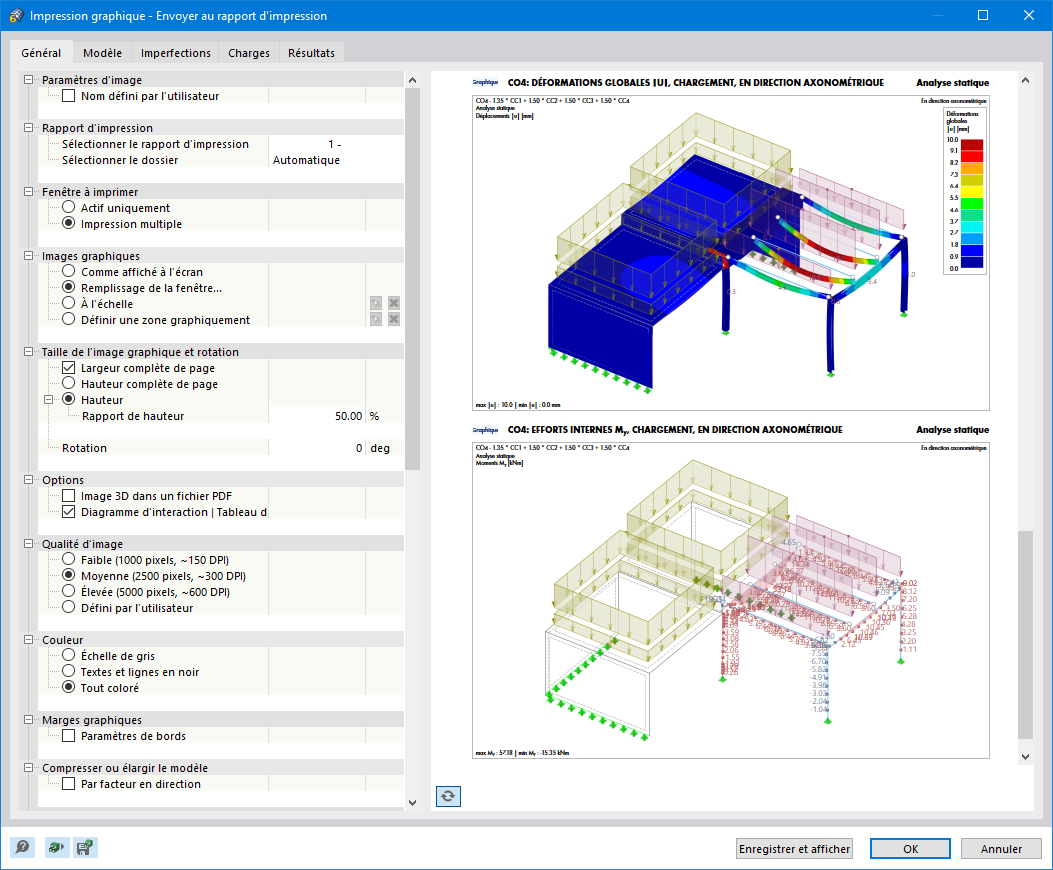The height and width of the screenshot is (870, 1053).
Task: Collapse the Images graphiques section
Action: 28,256
